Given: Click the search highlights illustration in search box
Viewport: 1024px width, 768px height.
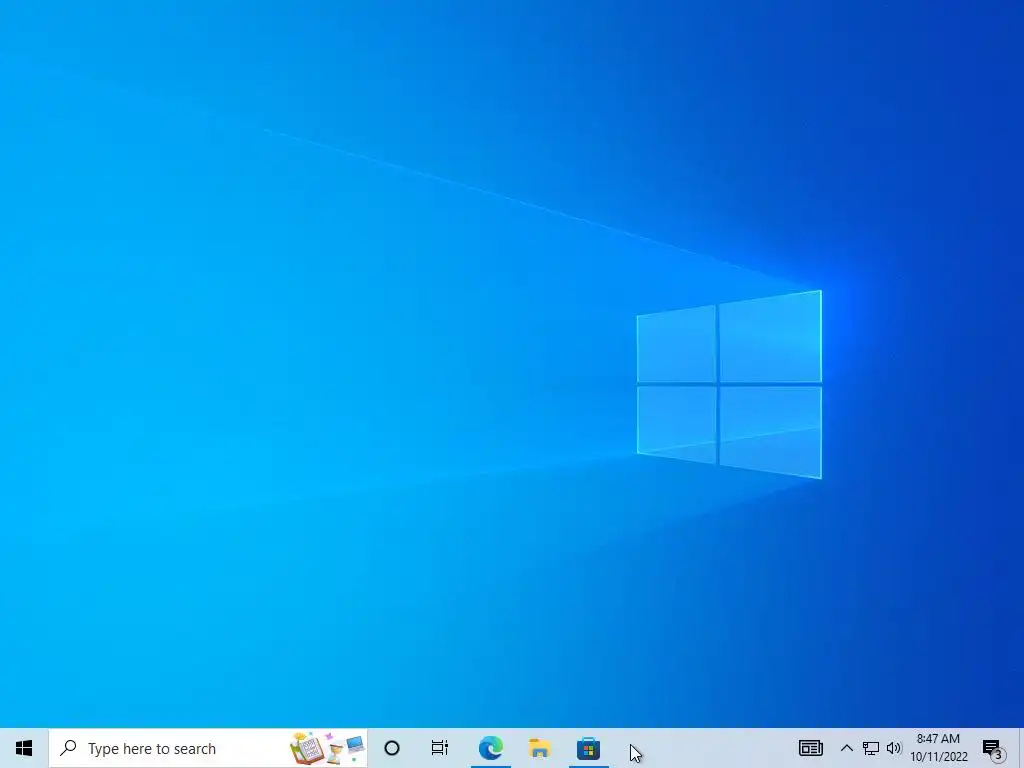Looking at the screenshot, I should (327, 748).
